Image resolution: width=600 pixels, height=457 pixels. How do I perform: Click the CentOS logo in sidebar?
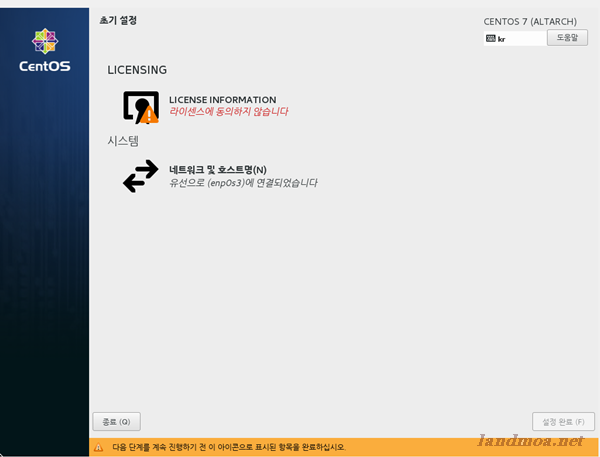click(45, 50)
